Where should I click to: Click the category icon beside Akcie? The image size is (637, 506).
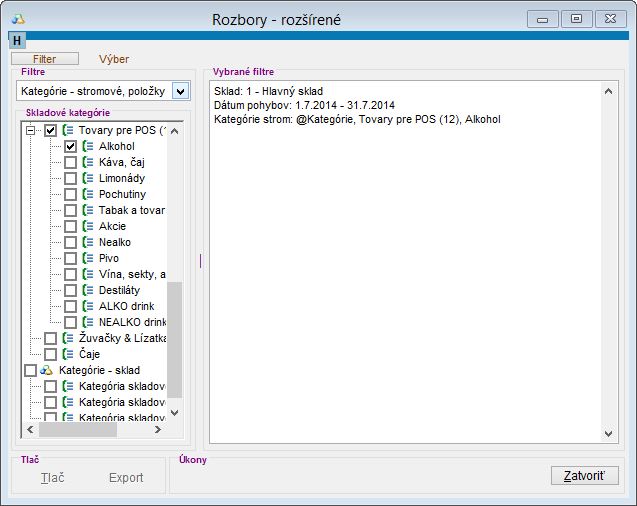88,226
